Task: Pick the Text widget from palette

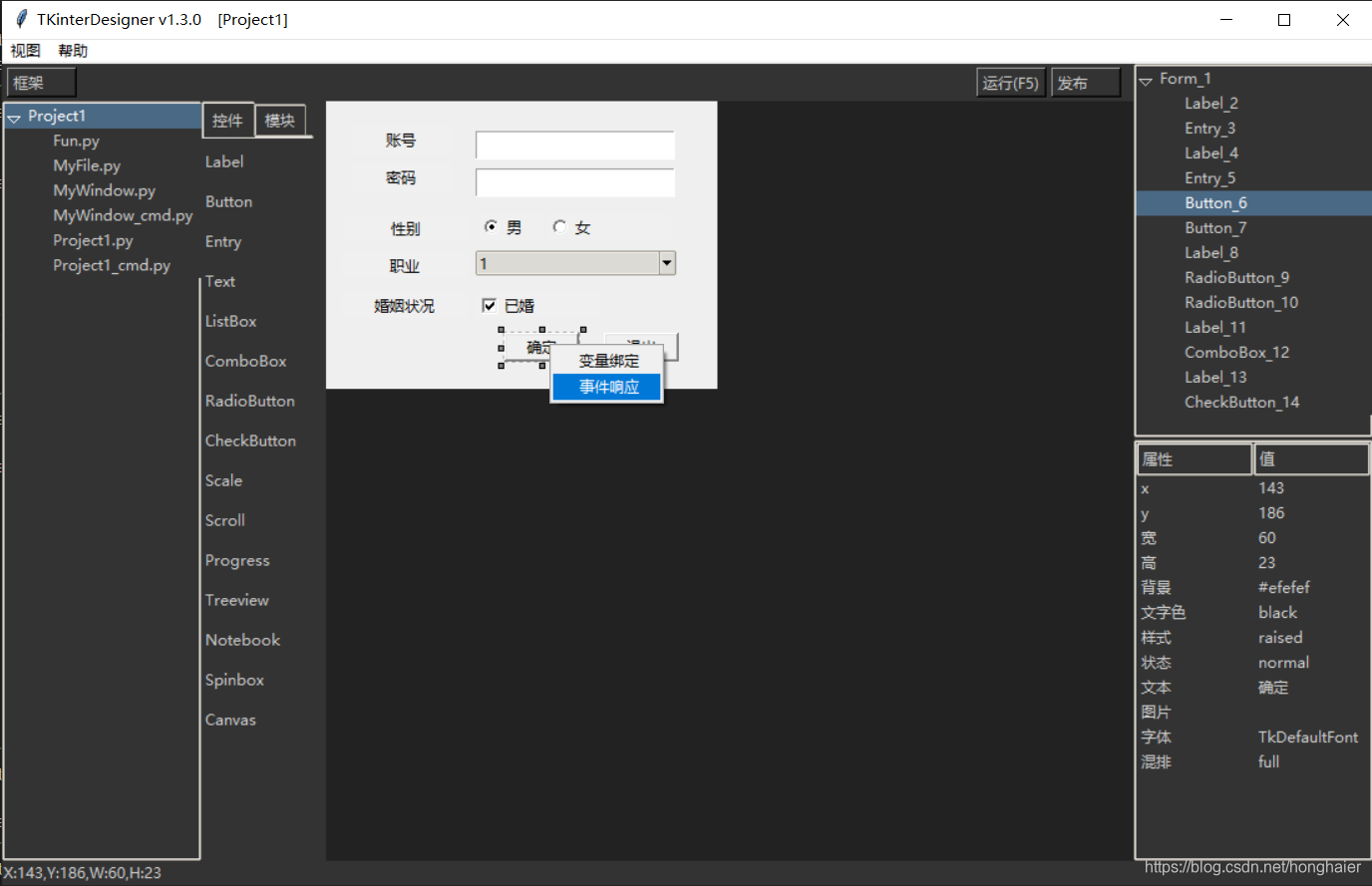Action: coord(220,281)
